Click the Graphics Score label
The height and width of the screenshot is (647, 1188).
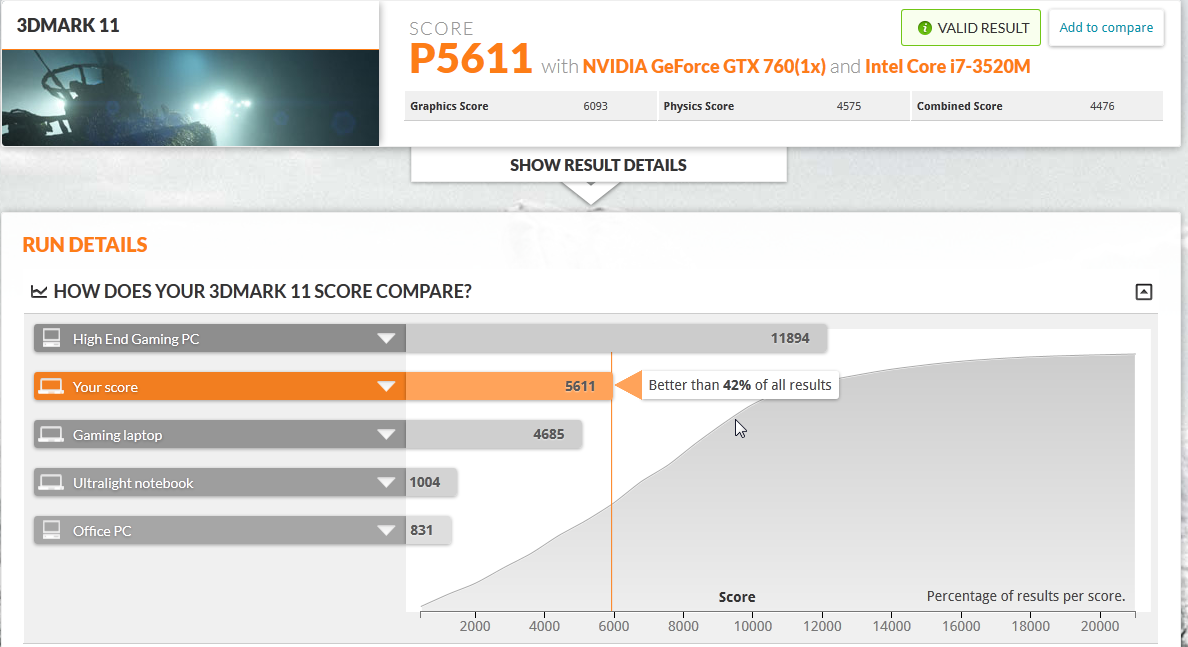coord(449,106)
